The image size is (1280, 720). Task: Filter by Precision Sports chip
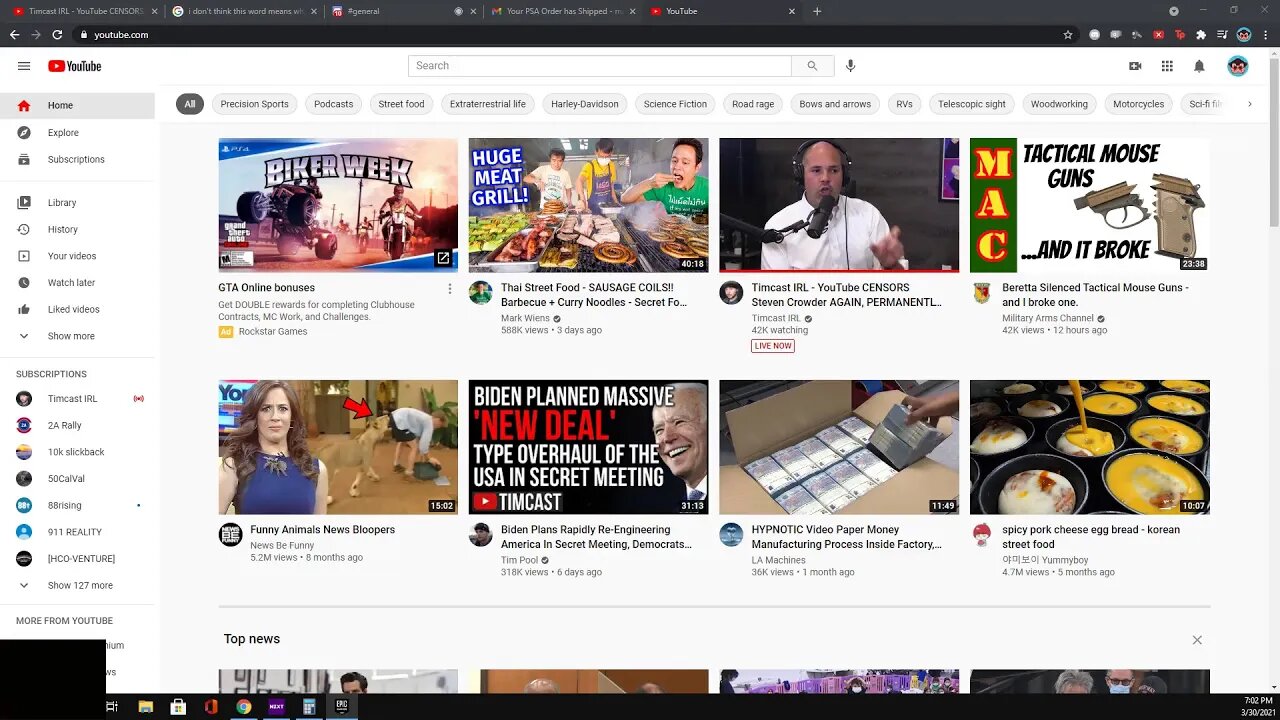click(x=254, y=104)
